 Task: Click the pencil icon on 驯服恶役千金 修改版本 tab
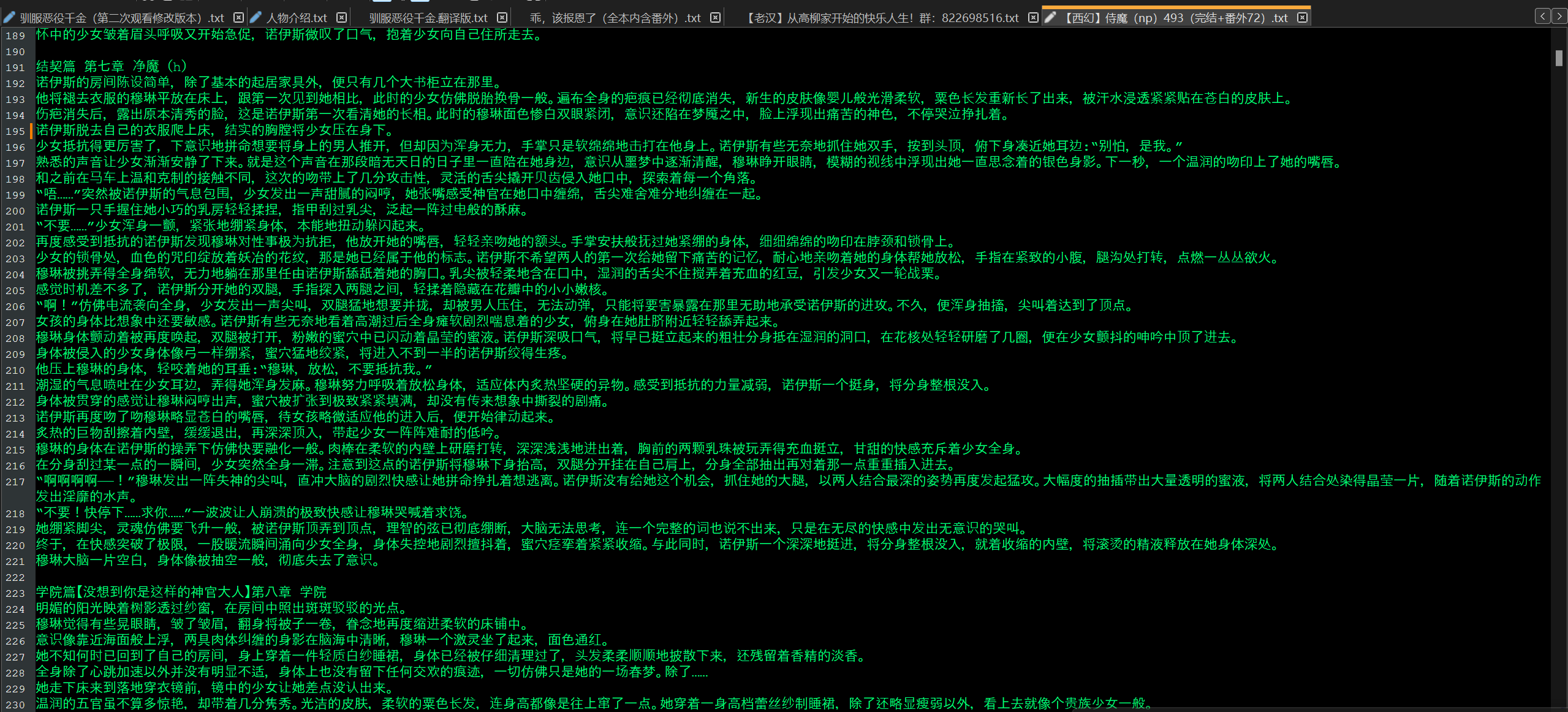pyautogui.click(x=9, y=18)
